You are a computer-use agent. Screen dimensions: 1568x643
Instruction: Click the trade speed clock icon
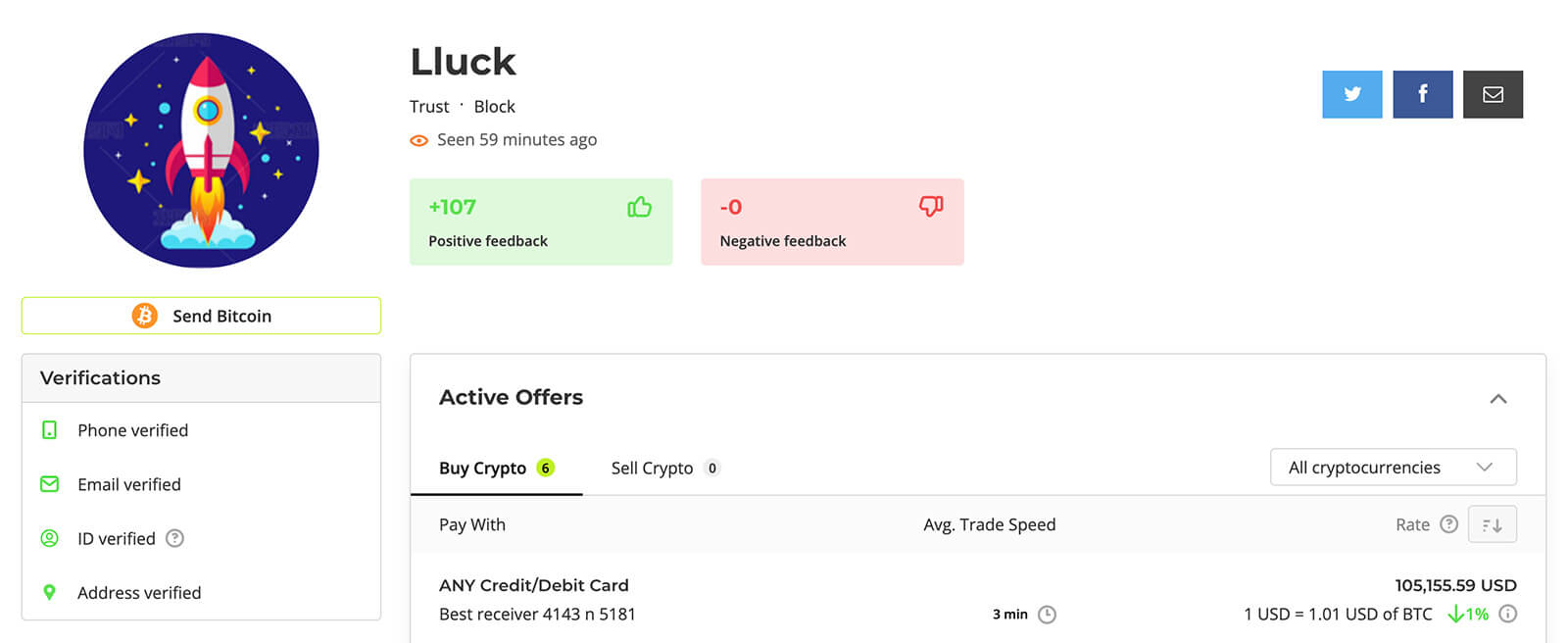[1047, 615]
